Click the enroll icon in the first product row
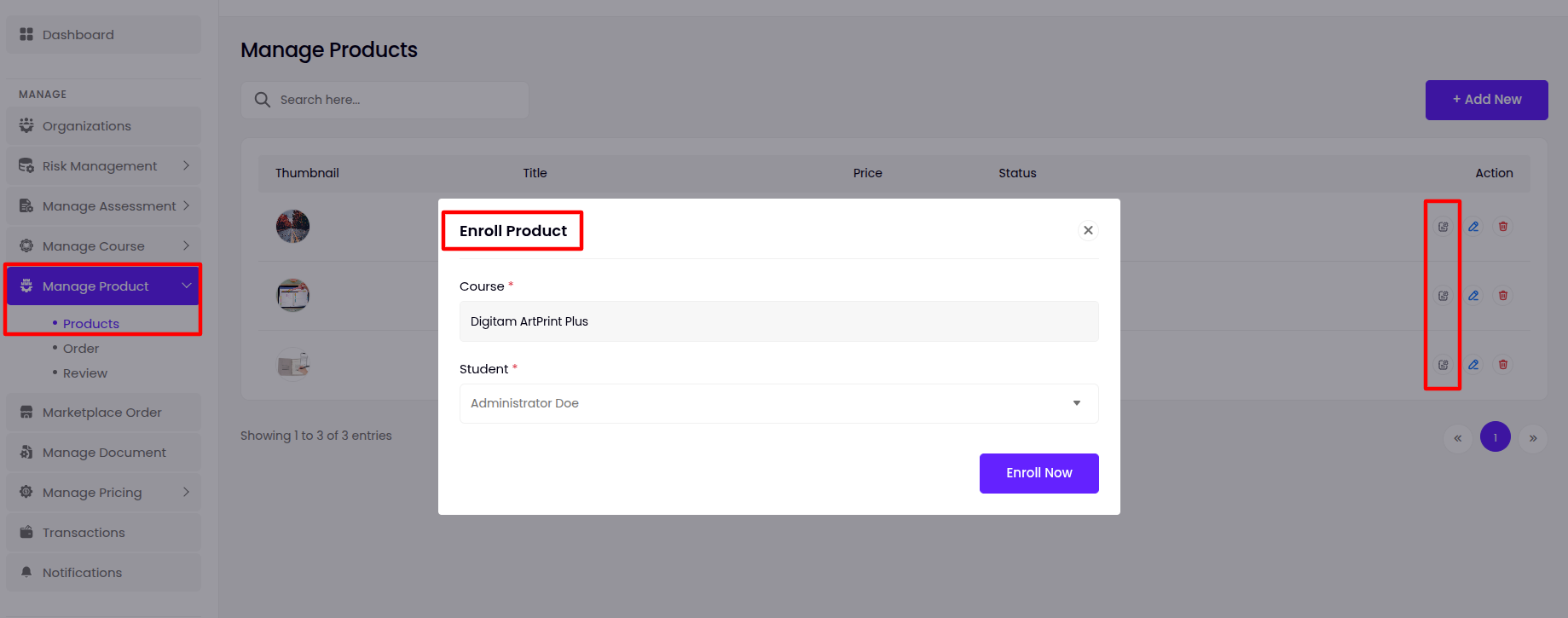 [1443, 227]
